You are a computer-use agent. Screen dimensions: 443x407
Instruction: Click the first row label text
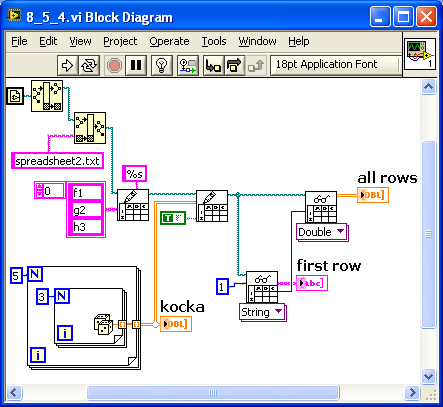(x=329, y=266)
